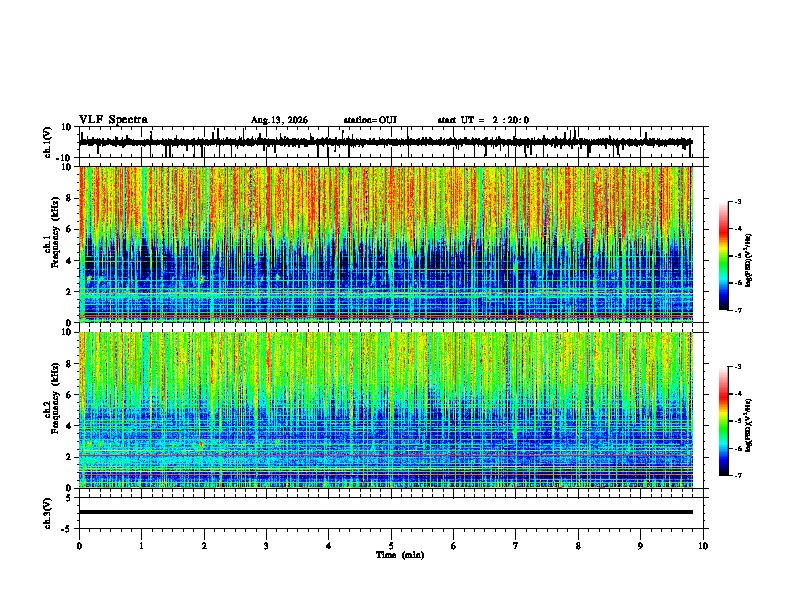
Task: Click the time axis tick label "3"
Action: point(266,546)
